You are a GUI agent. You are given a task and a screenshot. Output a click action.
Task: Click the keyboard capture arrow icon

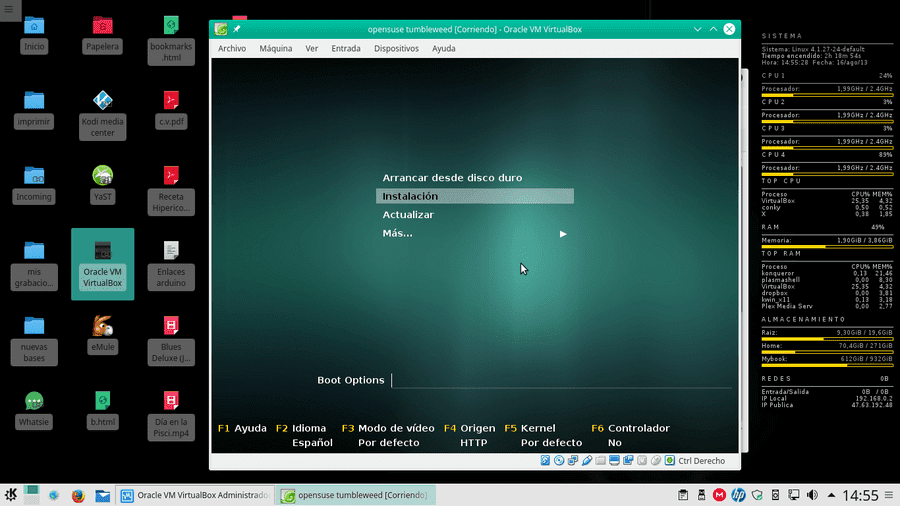point(670,461)
